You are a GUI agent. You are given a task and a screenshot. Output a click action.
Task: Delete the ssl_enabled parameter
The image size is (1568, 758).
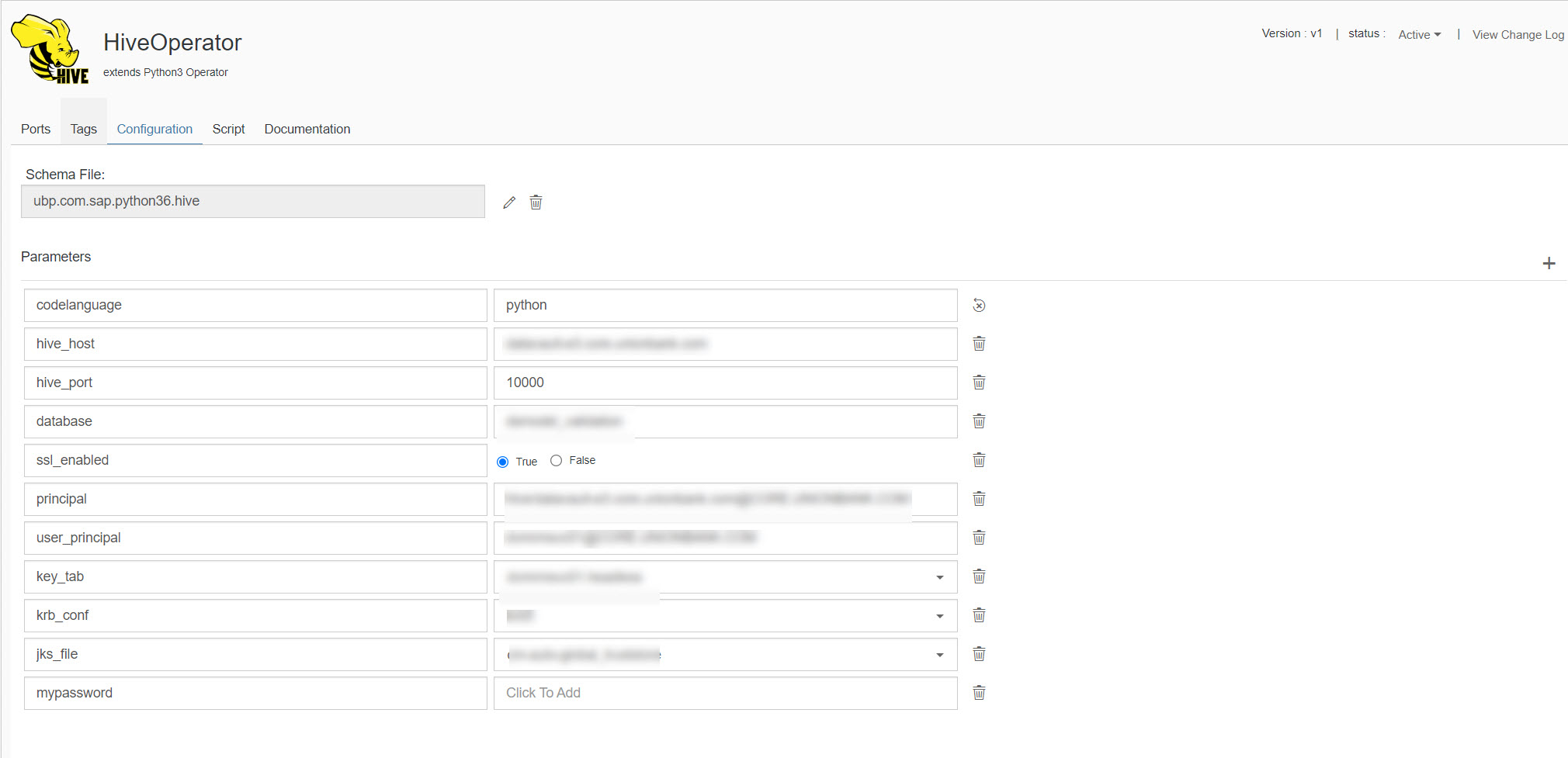[x=979, y=460]
